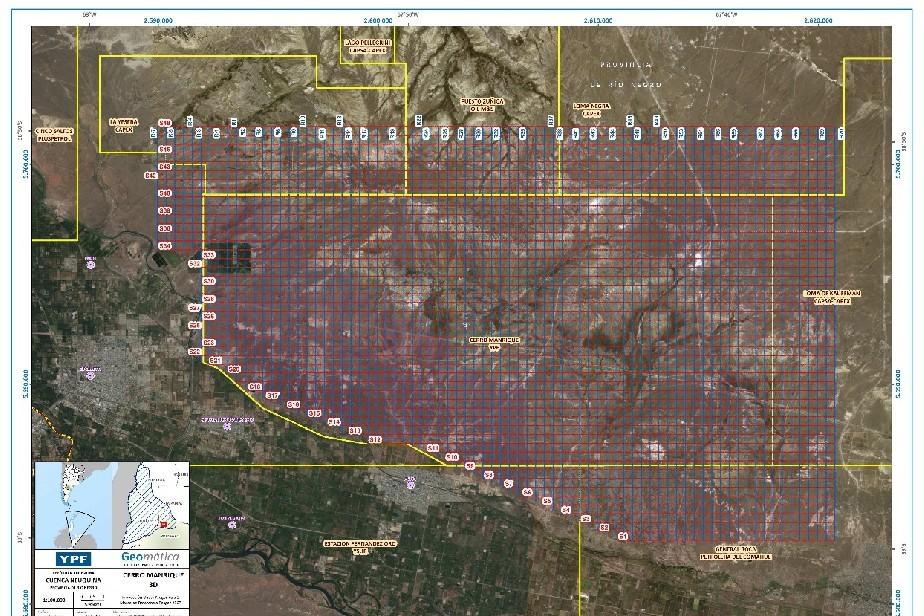Image resolution: width=924 pixels, height=616 pixels.
Task: Select the La Yesera Capex block label
Action: point(124,124)
